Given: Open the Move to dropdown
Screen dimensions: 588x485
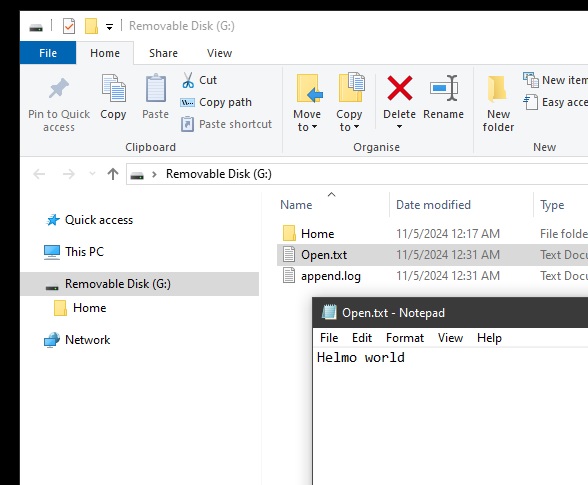Looking at the screenshot, I should click(307, 120).
